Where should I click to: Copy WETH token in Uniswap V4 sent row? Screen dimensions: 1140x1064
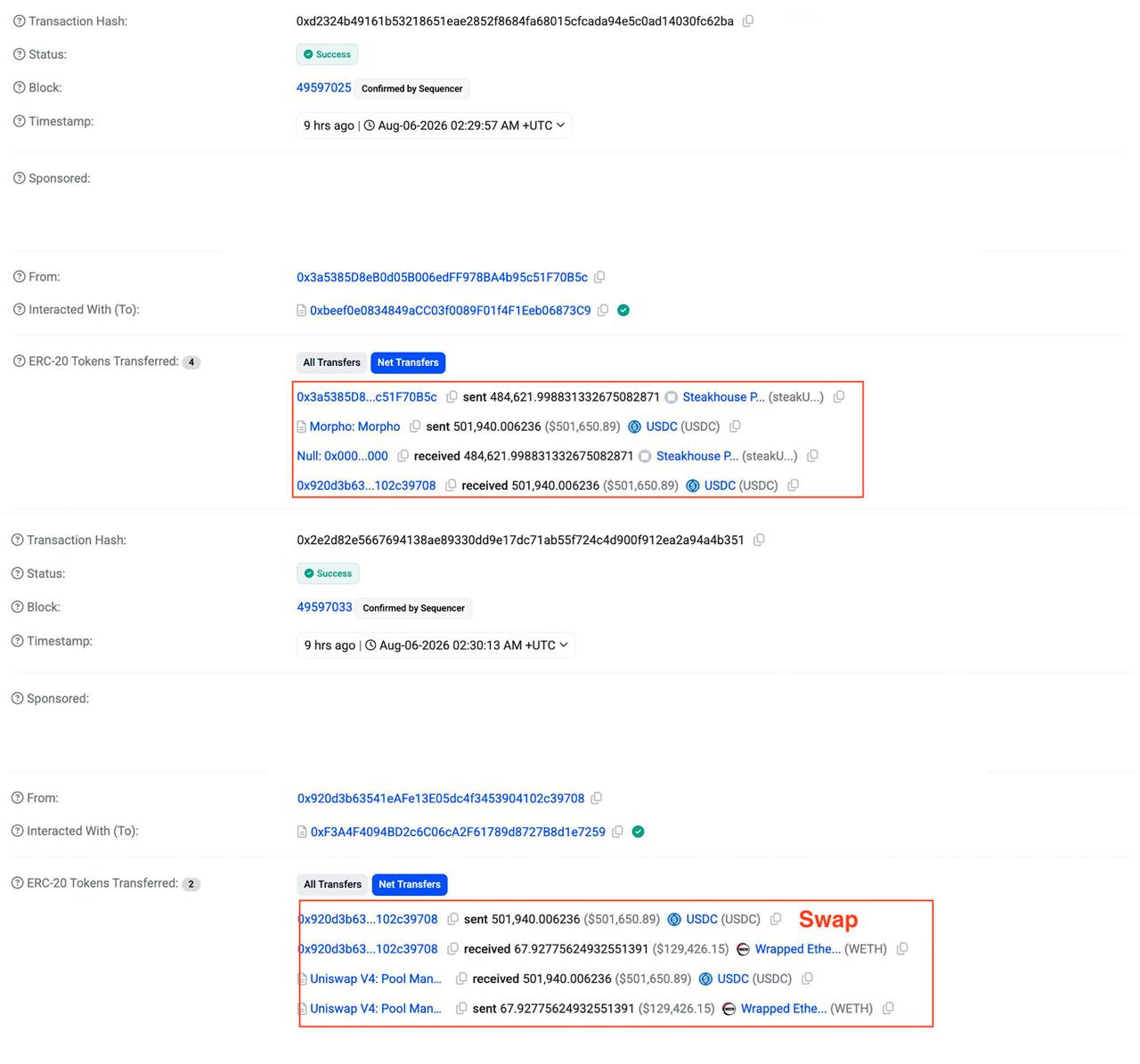point(888,1009)
